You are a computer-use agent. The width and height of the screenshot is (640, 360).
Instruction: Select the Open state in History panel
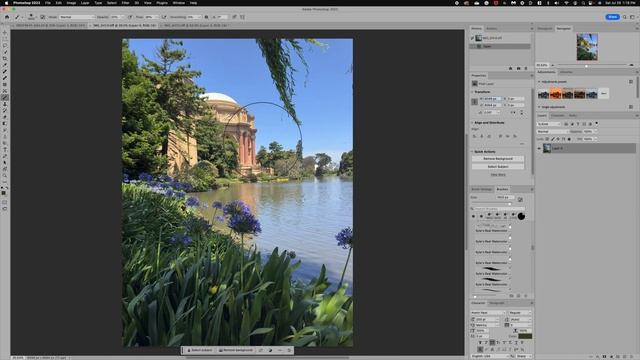click(x=500, y=46)
